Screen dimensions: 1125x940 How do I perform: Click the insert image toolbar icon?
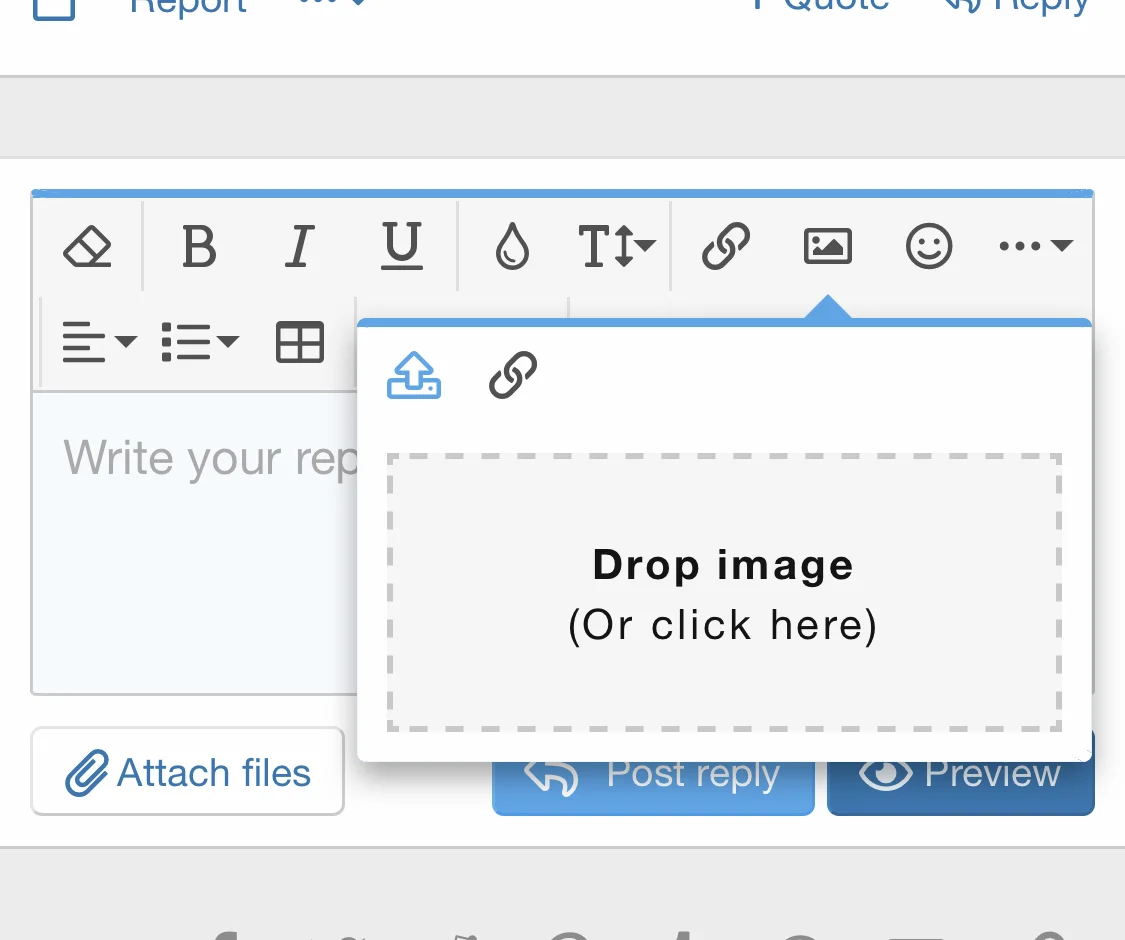coord(827,246)
